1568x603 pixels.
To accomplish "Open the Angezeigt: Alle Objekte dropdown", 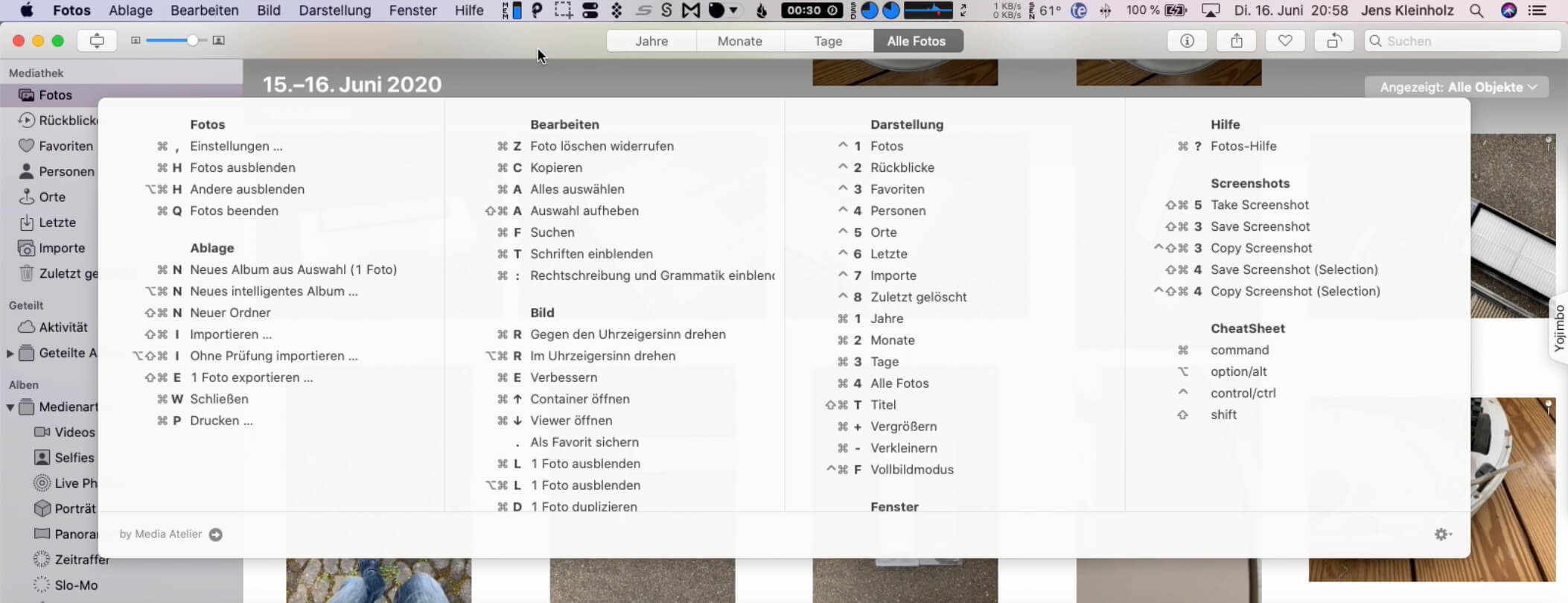I will tap(1457, 87).
